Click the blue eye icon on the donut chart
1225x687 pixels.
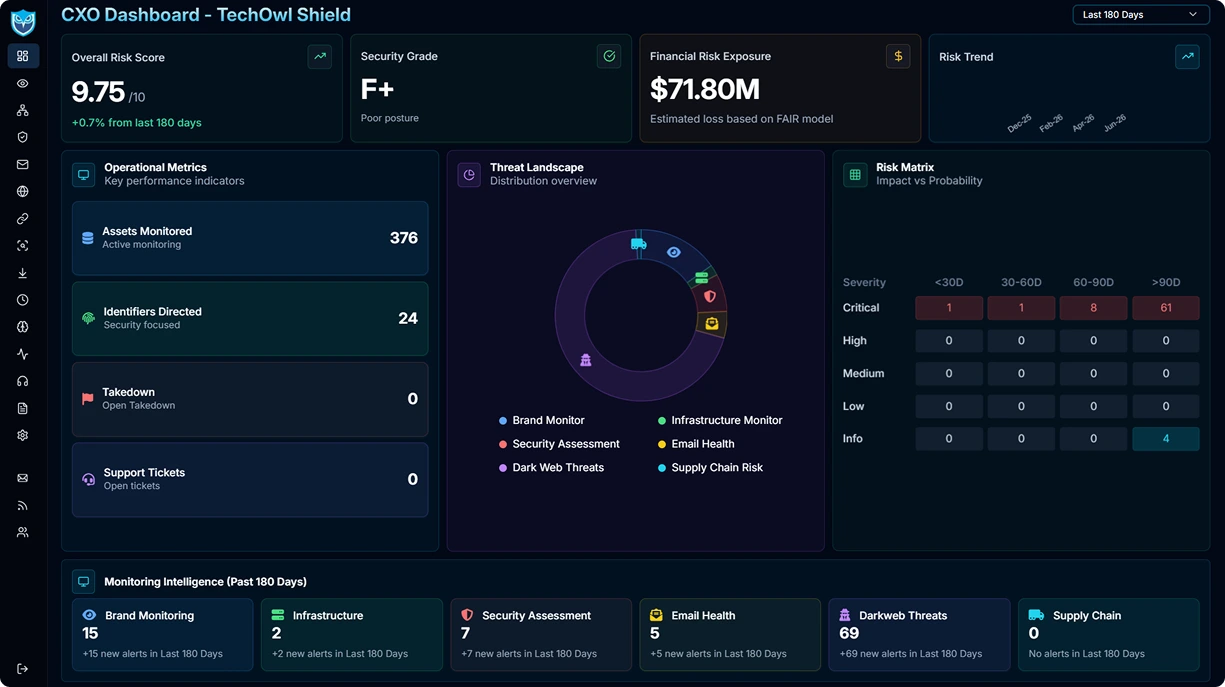674,252
